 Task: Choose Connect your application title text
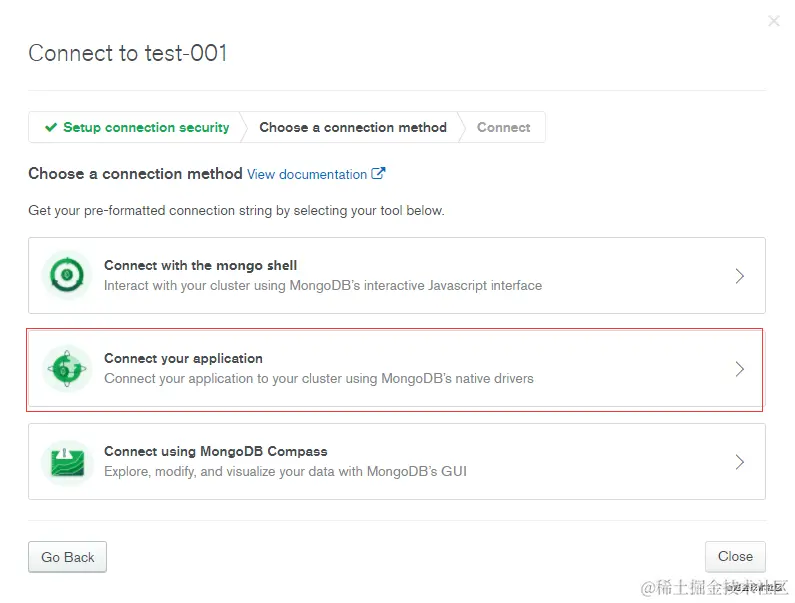pos(183,358)
